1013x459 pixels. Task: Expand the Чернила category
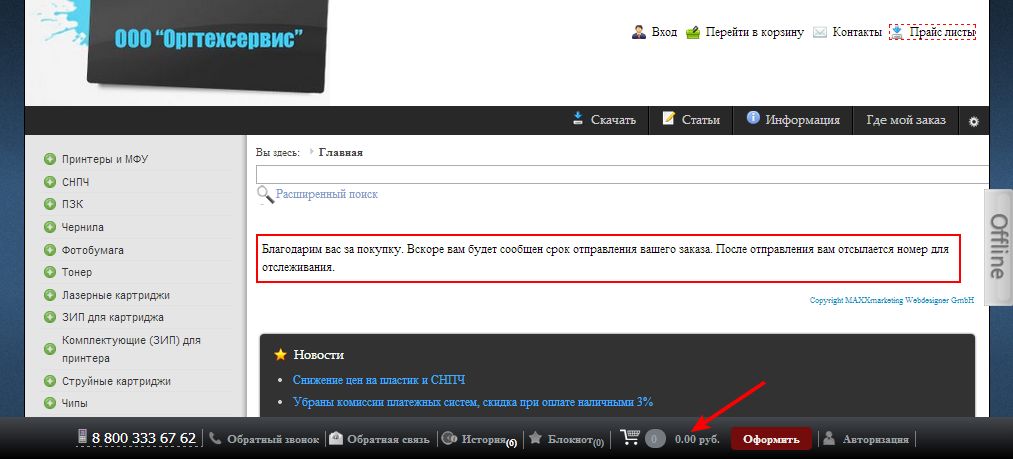[x=50, y=227]
